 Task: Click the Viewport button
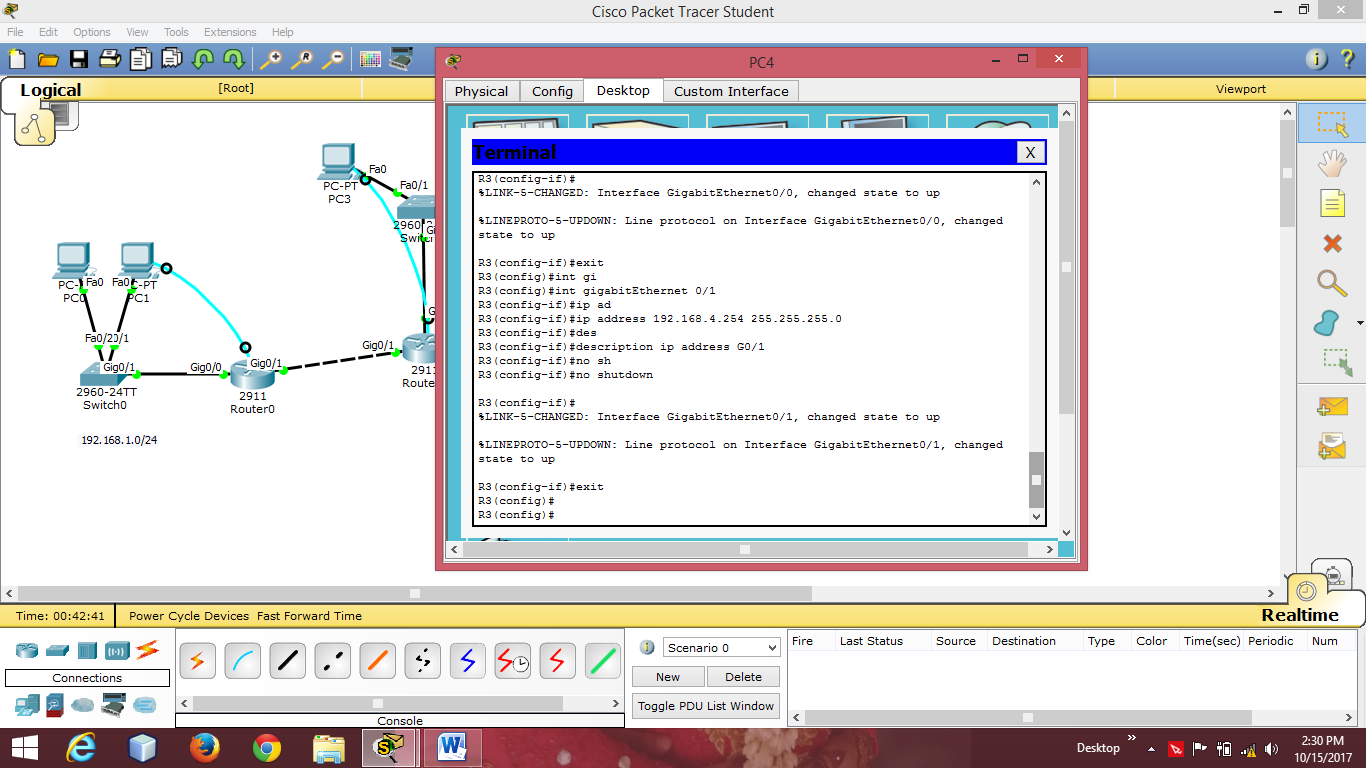(x=1241, y=89)
